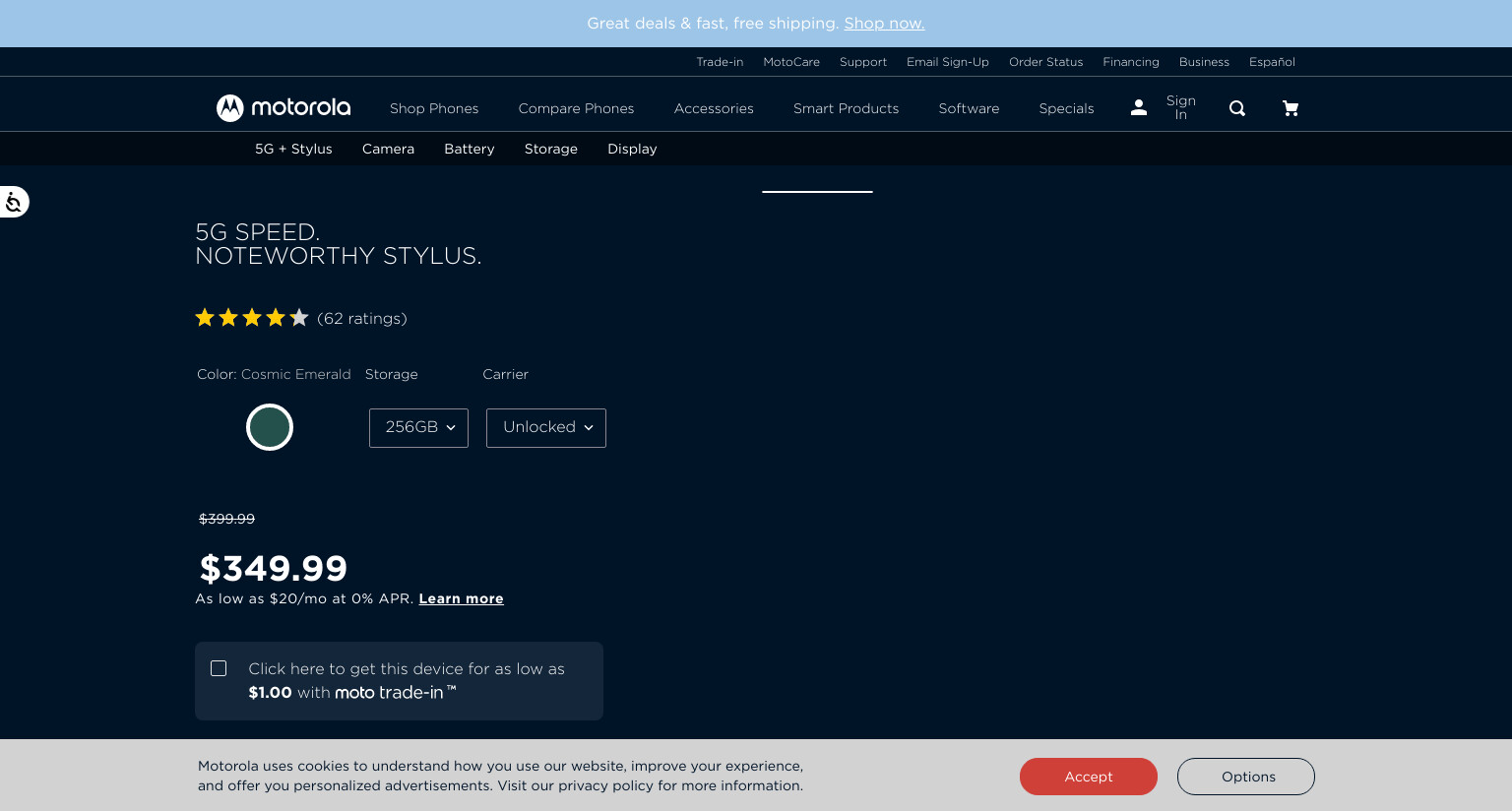The width and height of the screenshot is (1512, 811).
Task: Open the MotoCare link
Action: [791, 61]
